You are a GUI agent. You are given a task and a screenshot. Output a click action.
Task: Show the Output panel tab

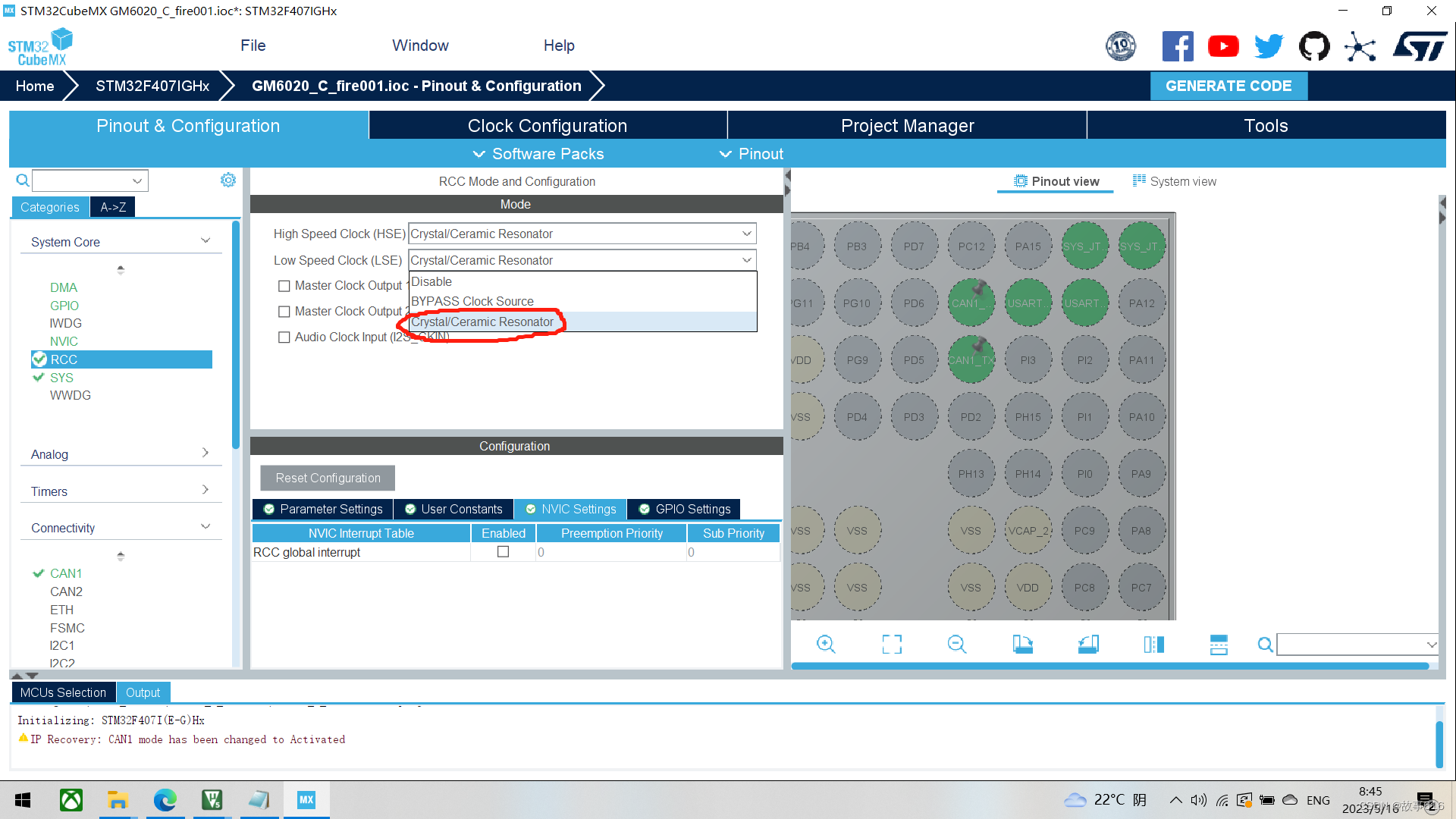143,692
